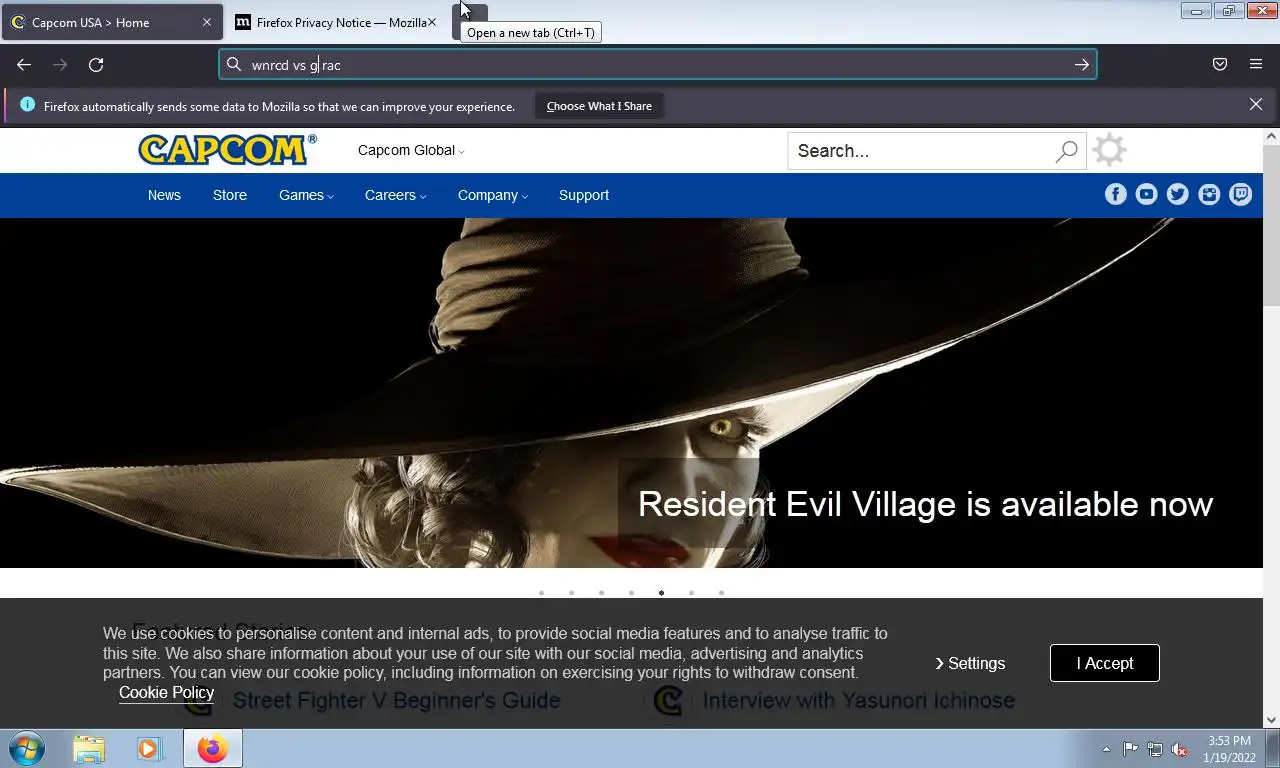Visit Capcom's Twitch icon
Screen dimensions: 1280x768
[1241, 195]
